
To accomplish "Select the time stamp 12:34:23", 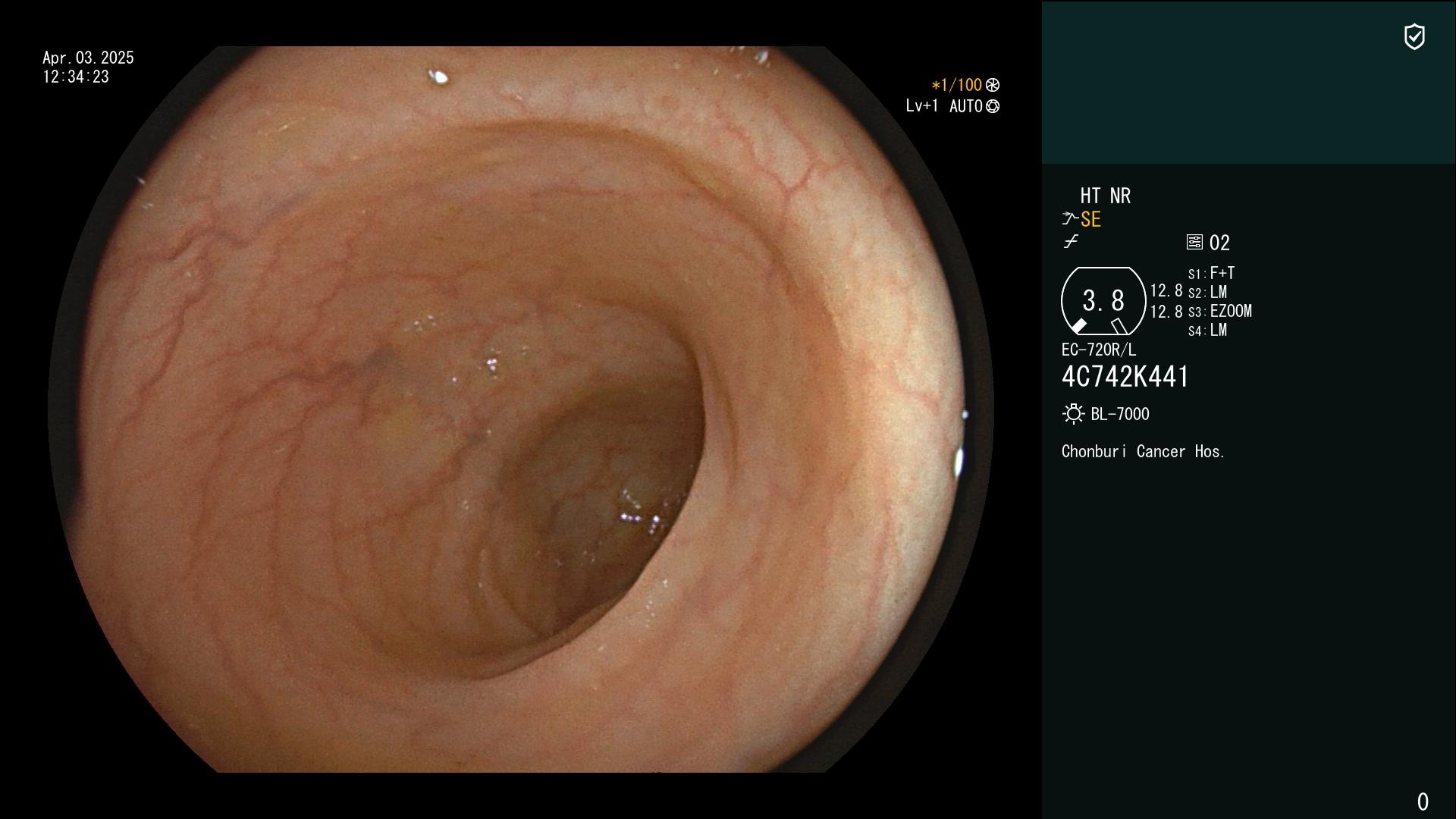I will click(76, 77).
